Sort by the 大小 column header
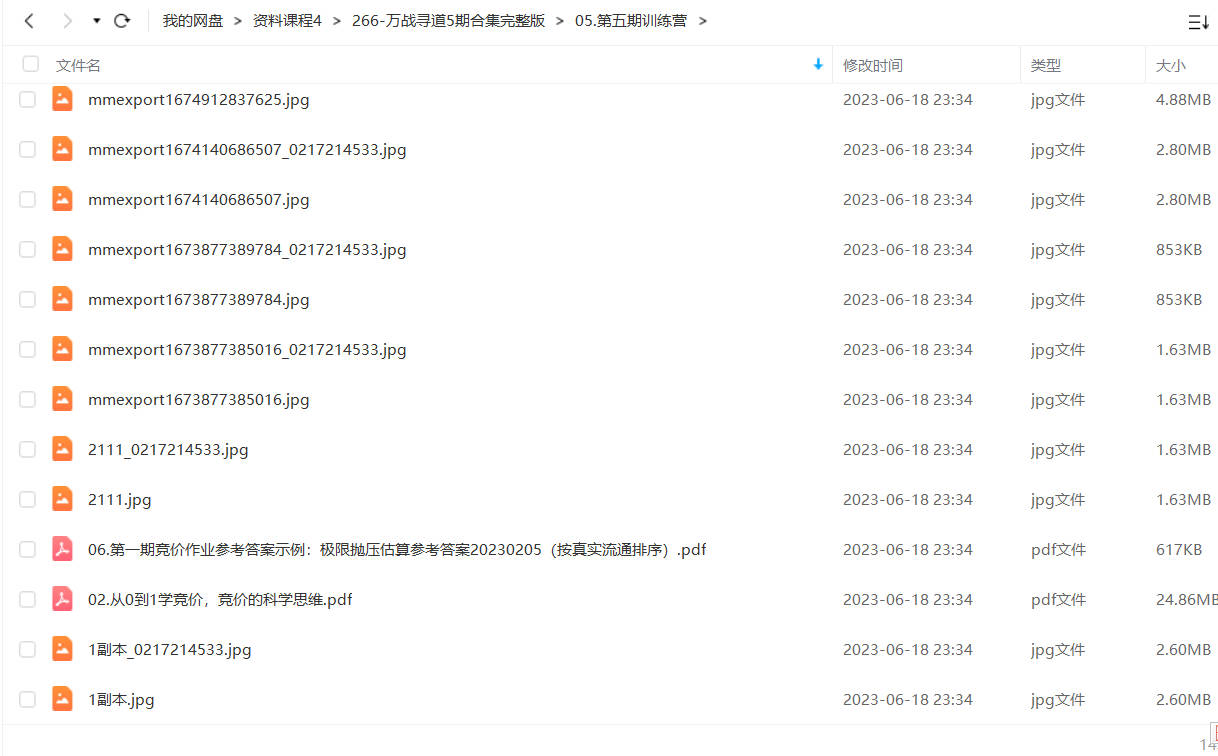Viewport: 1218px width, 756px height. tap(1170, 65)
